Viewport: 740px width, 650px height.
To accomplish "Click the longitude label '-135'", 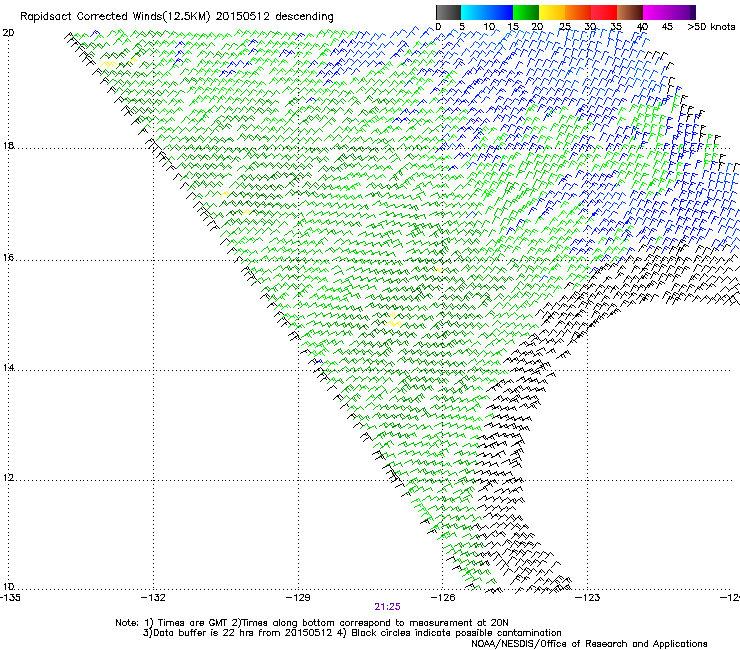I will point(10,598).
